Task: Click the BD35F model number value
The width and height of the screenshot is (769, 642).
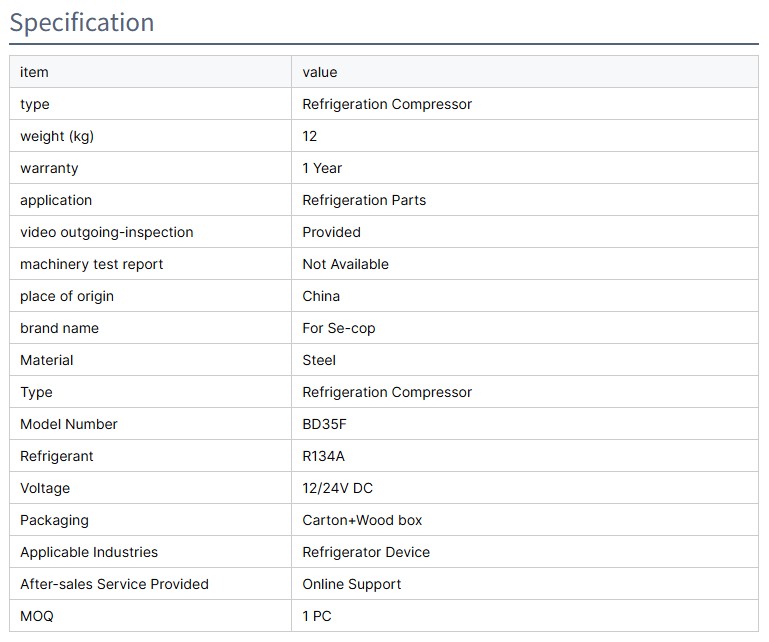Action: [325, 424]
